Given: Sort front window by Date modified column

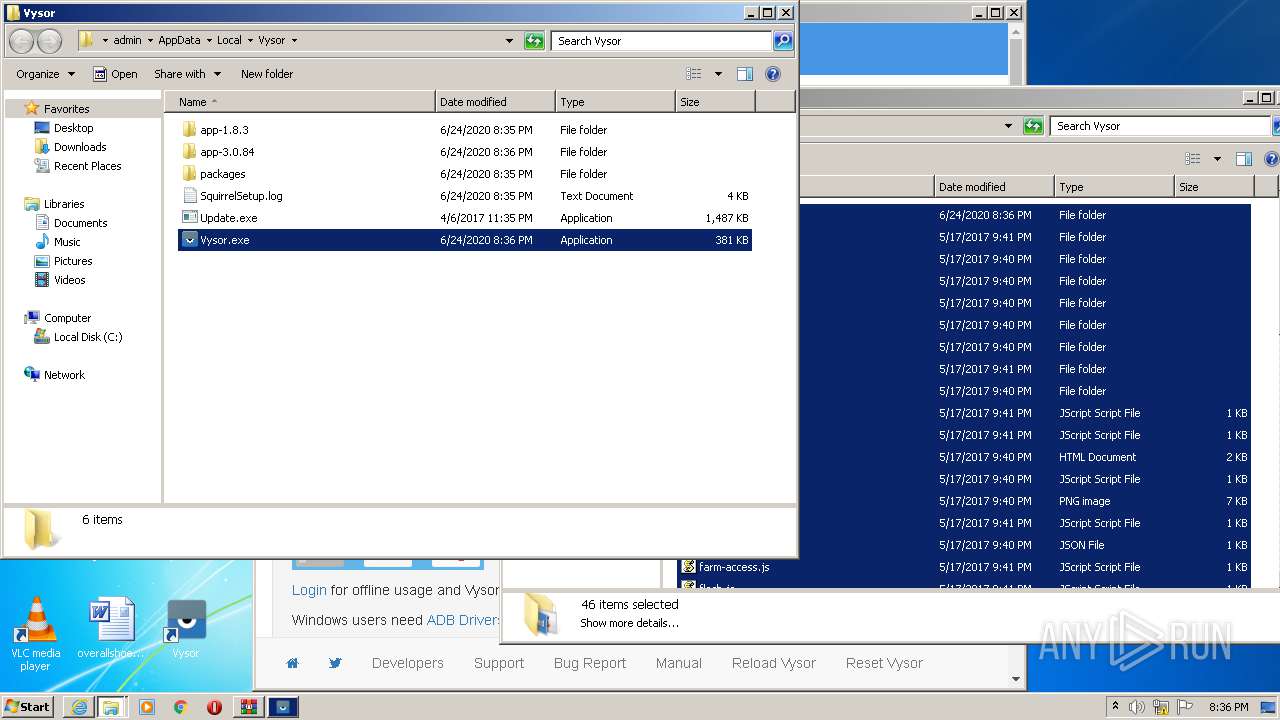Looking at the screenshot, I should click(x=495, y=102).
